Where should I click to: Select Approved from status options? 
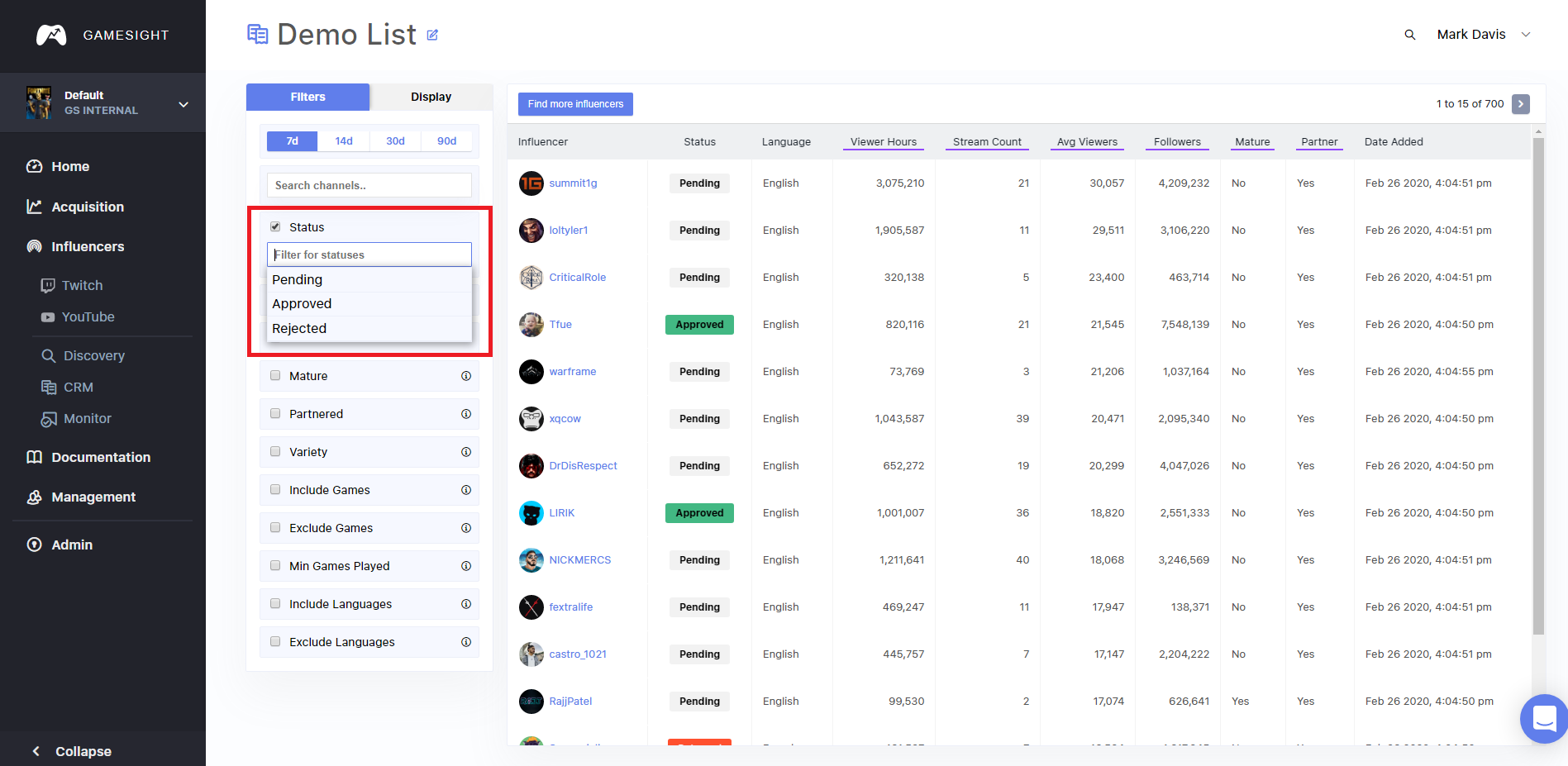pos(369,304)
